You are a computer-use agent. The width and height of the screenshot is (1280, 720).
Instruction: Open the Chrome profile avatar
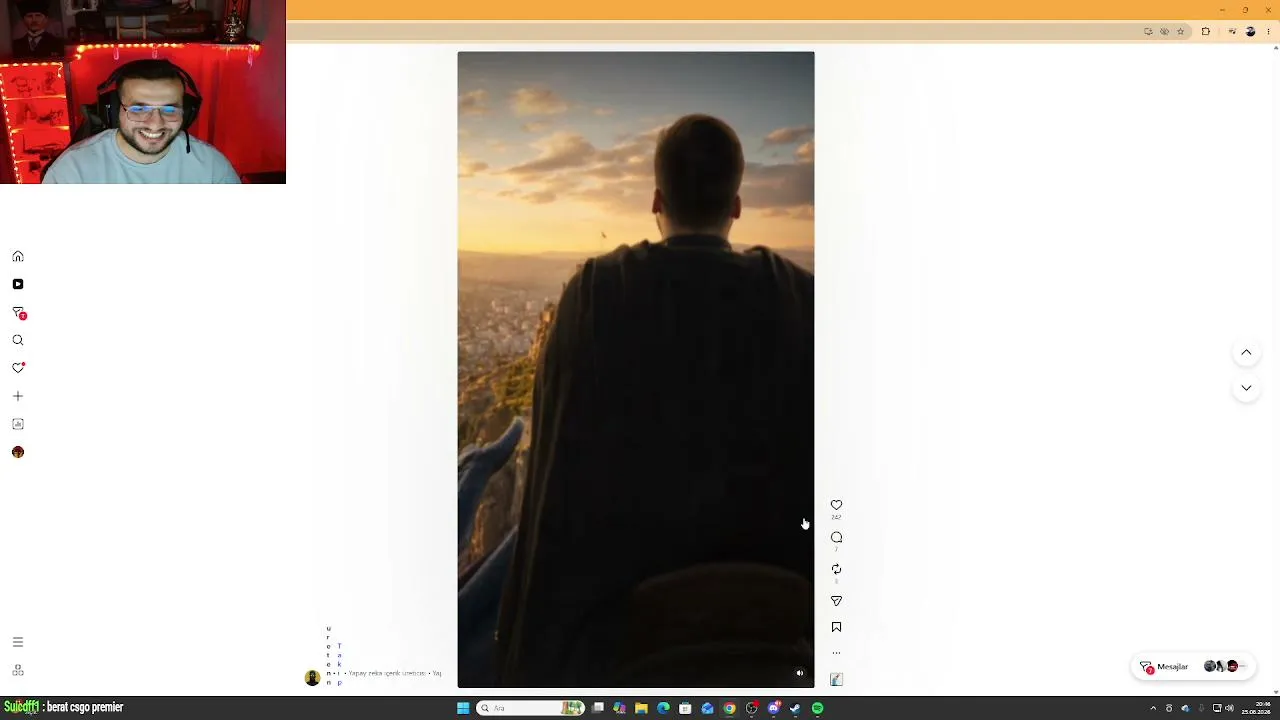point(1250,32)
